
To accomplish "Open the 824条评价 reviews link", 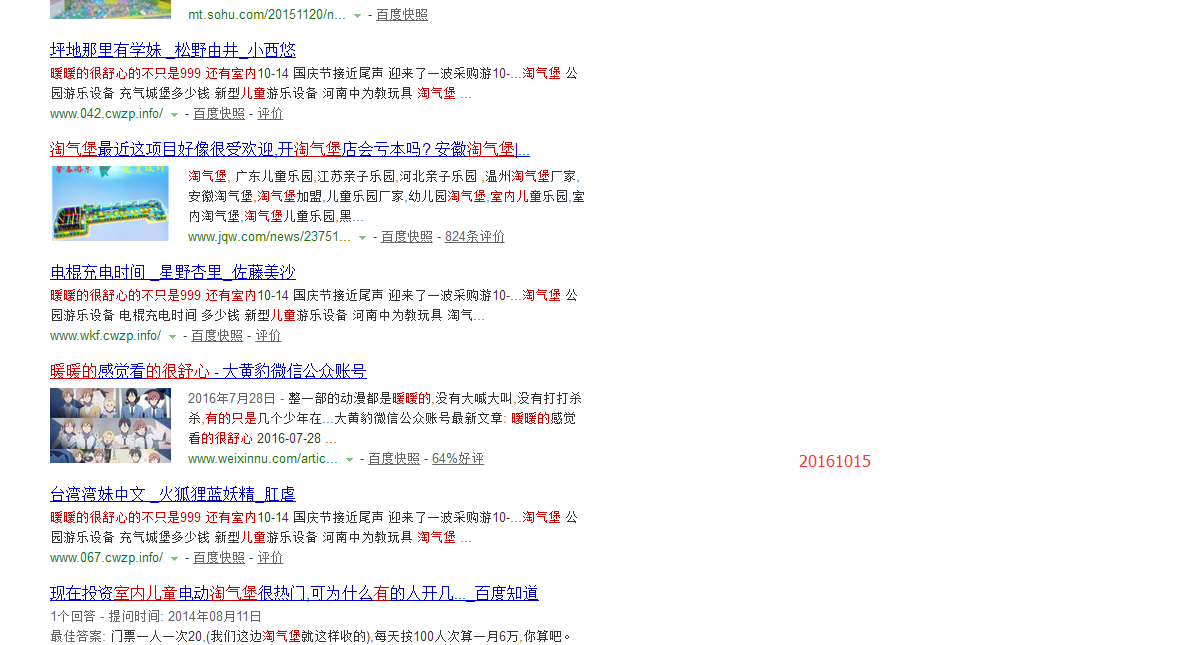I will (x=475, y=237).
